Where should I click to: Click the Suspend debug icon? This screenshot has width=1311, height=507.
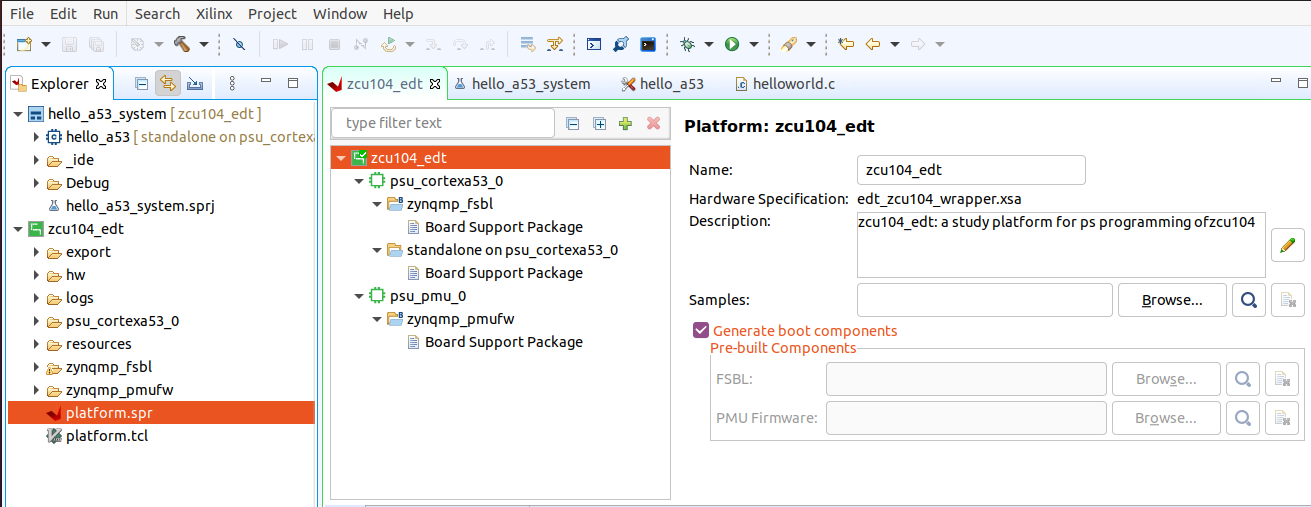click(x=307, y=44)
